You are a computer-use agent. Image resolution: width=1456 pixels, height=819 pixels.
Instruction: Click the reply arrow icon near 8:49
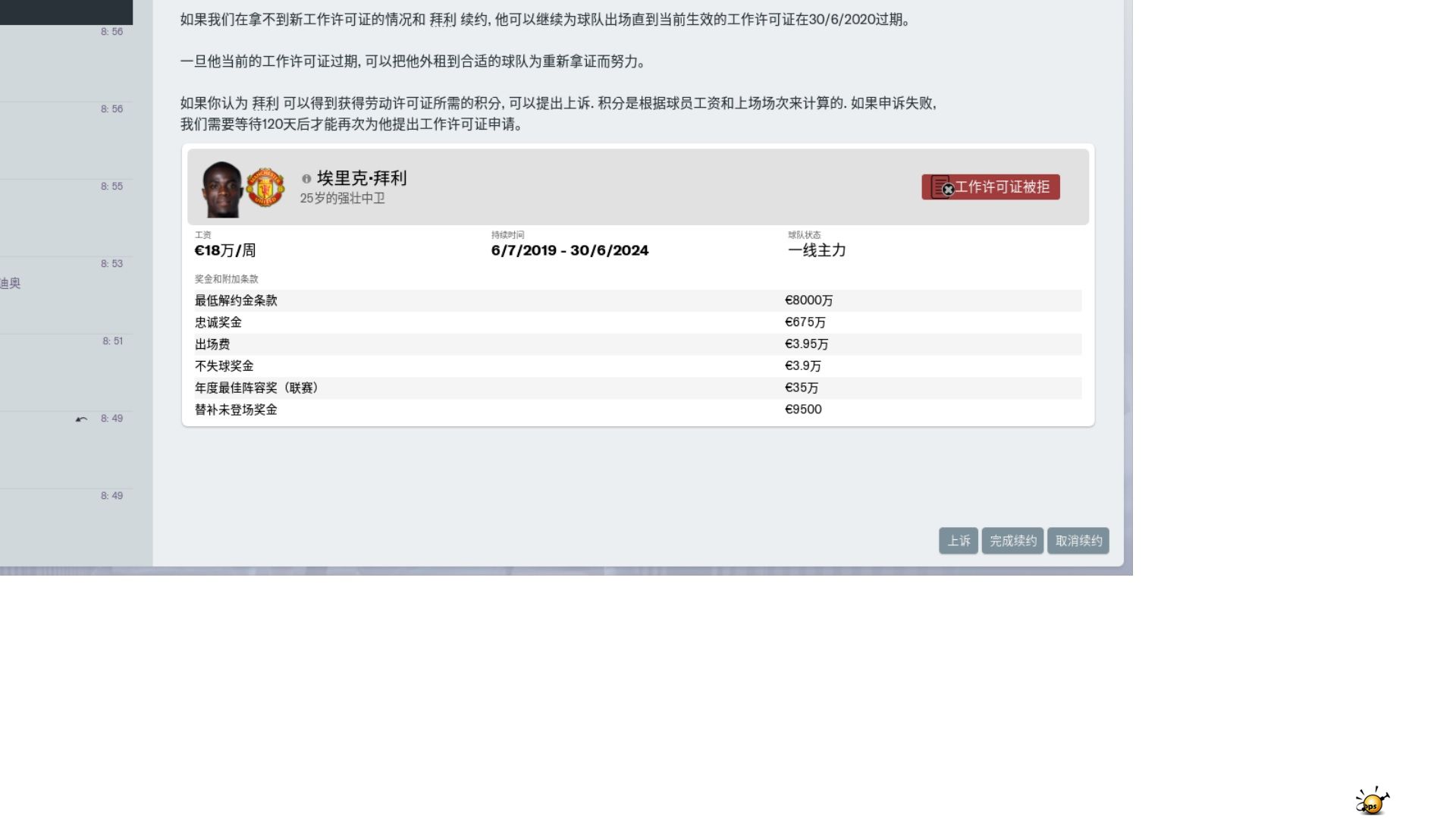(81, 419)
